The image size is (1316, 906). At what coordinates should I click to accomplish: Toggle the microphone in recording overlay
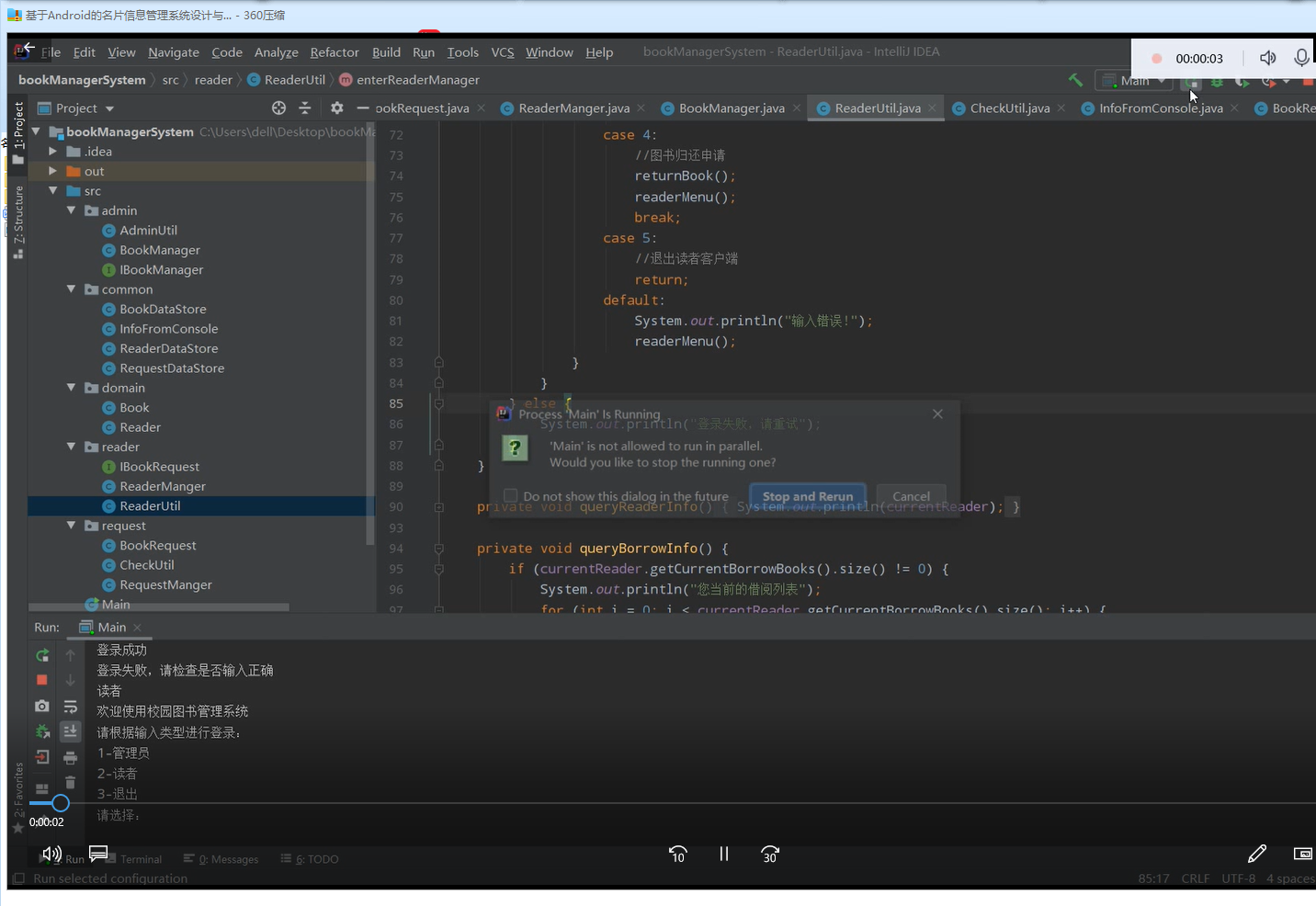(1300, 58)
